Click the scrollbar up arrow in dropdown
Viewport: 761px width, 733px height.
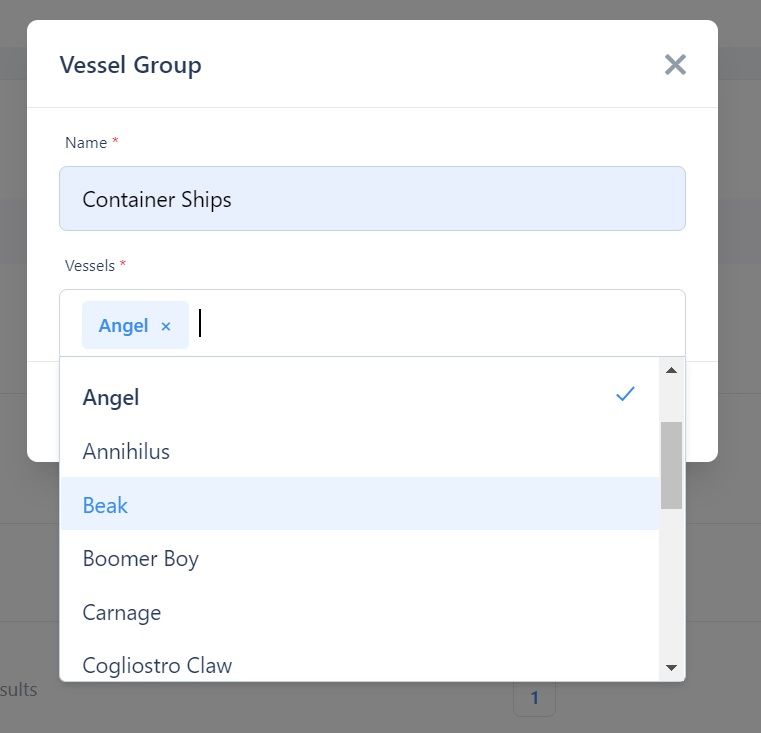click(x=672, y=370)
